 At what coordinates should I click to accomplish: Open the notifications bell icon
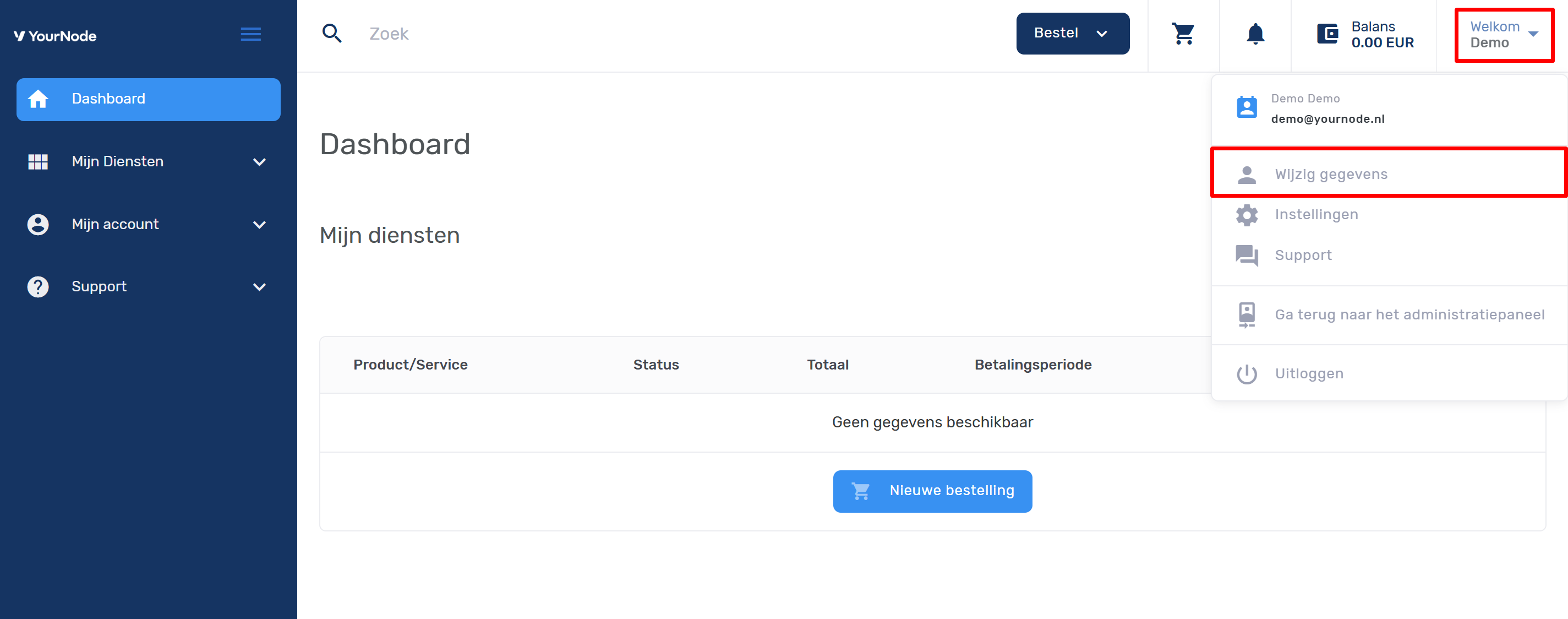1255,34
